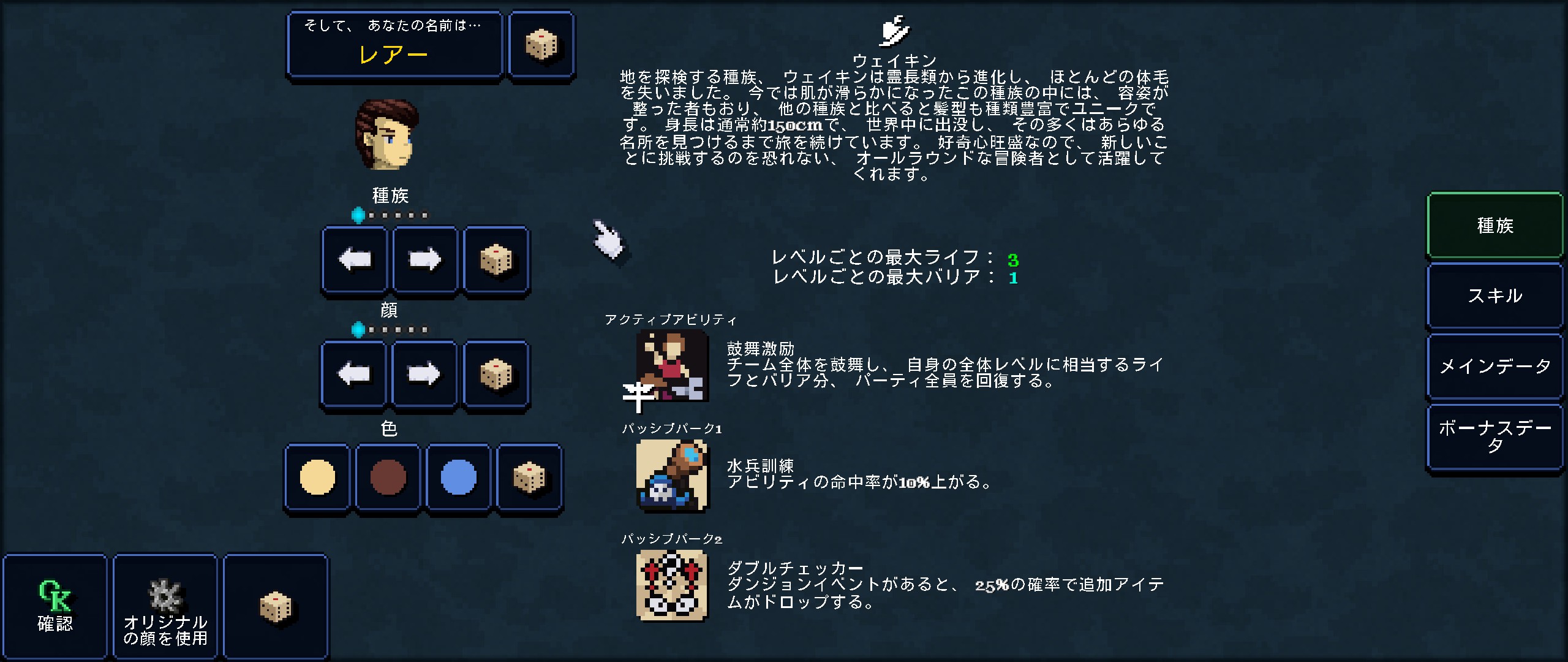Switch to the previous face with left arrow
Image resolution: width=1568 pixels, height=662 pixels.
coord(354,374)
